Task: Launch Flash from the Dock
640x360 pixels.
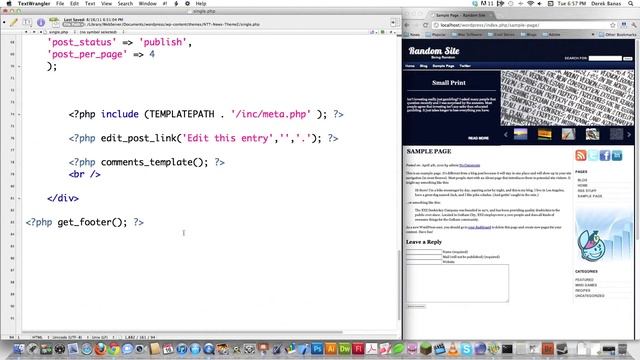Action: point(358,349)
